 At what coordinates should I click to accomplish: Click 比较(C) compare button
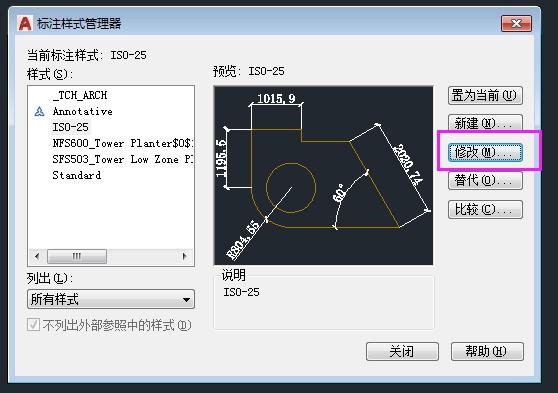click(485, 209)
